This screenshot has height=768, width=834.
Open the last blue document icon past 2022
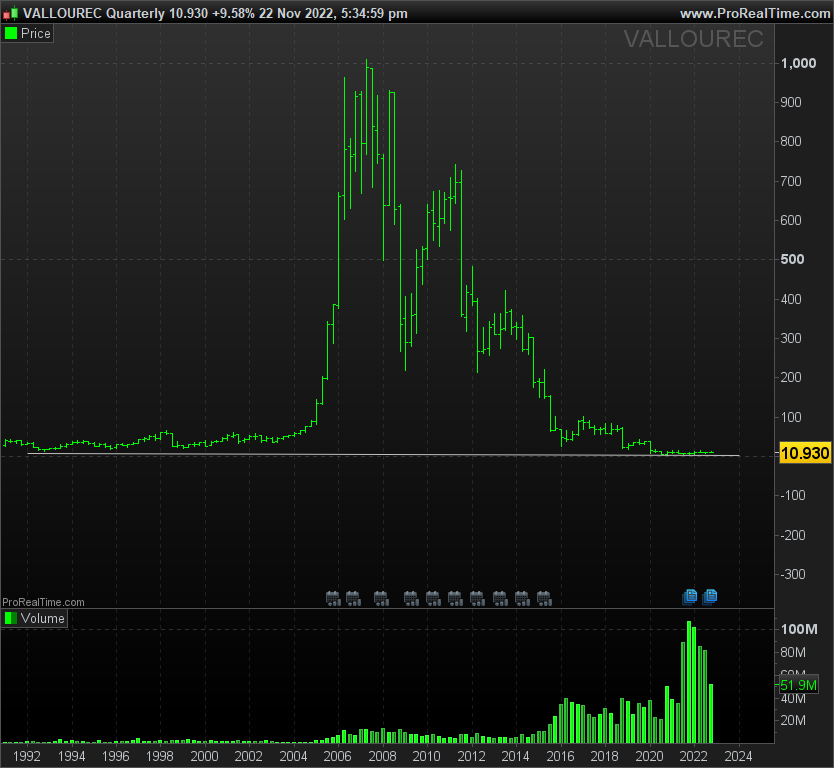(710, 597)
